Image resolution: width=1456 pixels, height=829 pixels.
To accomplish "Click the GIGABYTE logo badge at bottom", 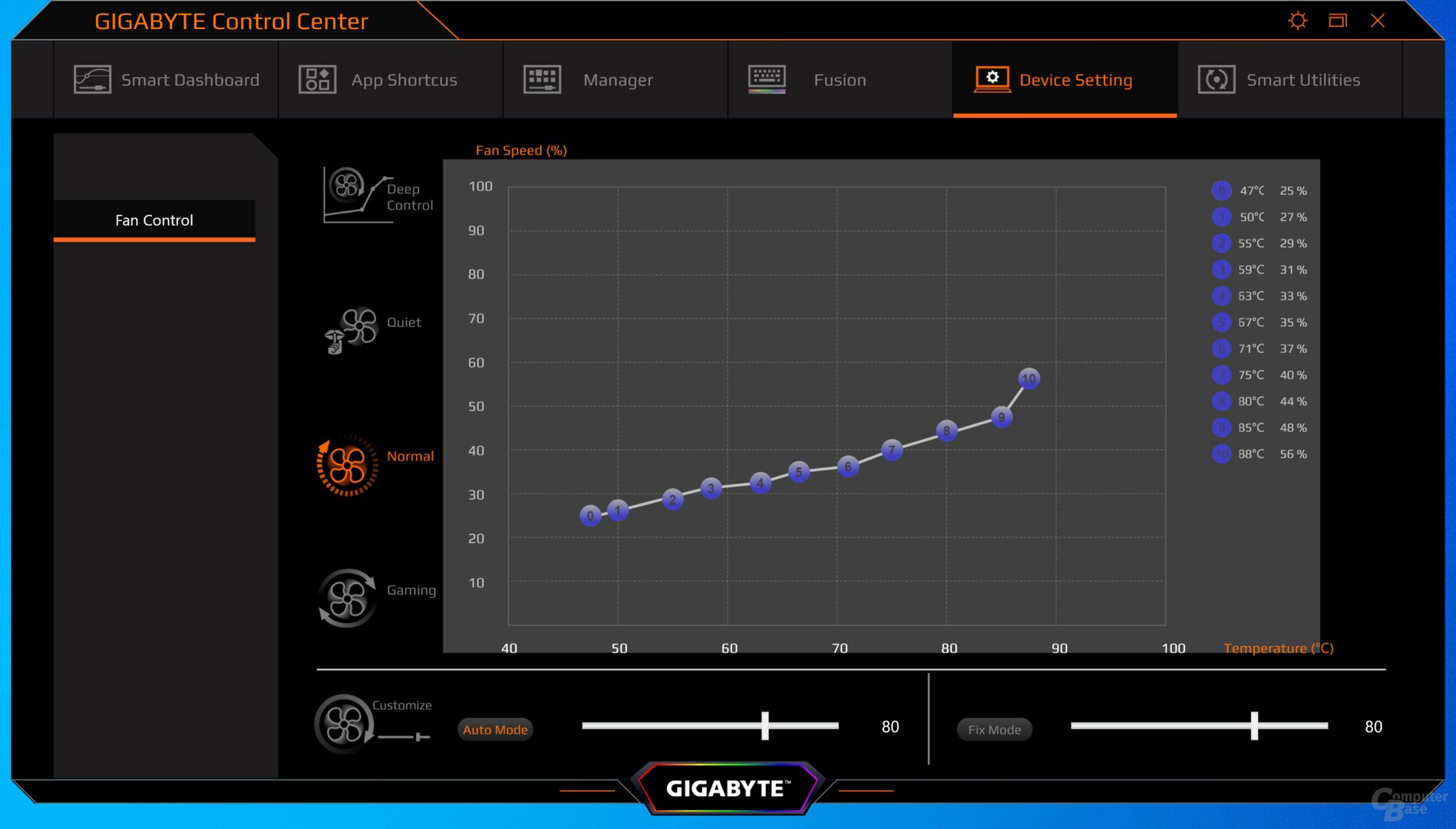I will tap(727, 788).
